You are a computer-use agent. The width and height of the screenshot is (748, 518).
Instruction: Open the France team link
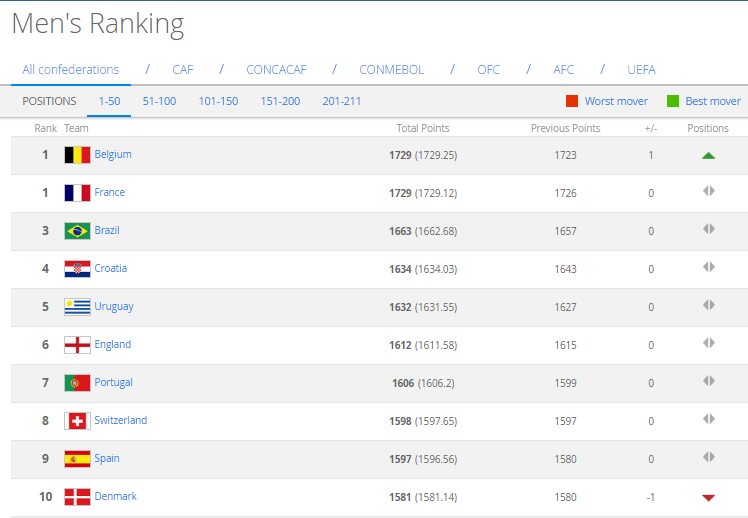coord(110,192)
